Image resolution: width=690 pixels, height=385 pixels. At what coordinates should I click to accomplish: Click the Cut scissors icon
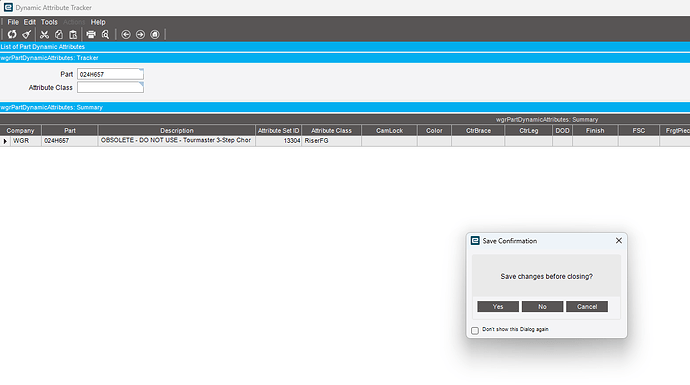click(x=44, y=34)
